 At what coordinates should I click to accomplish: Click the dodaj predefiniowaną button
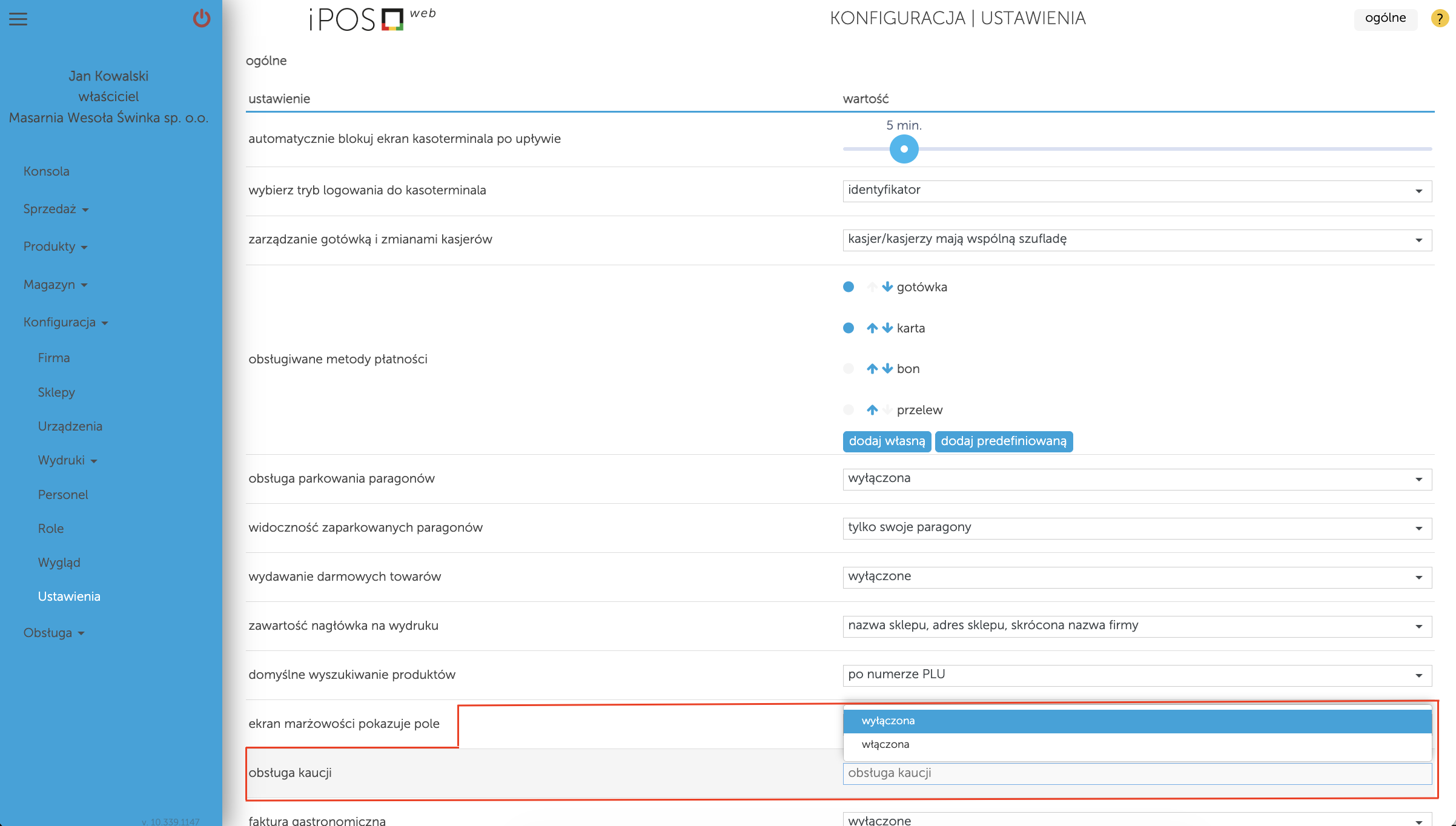click(1004, 441)
